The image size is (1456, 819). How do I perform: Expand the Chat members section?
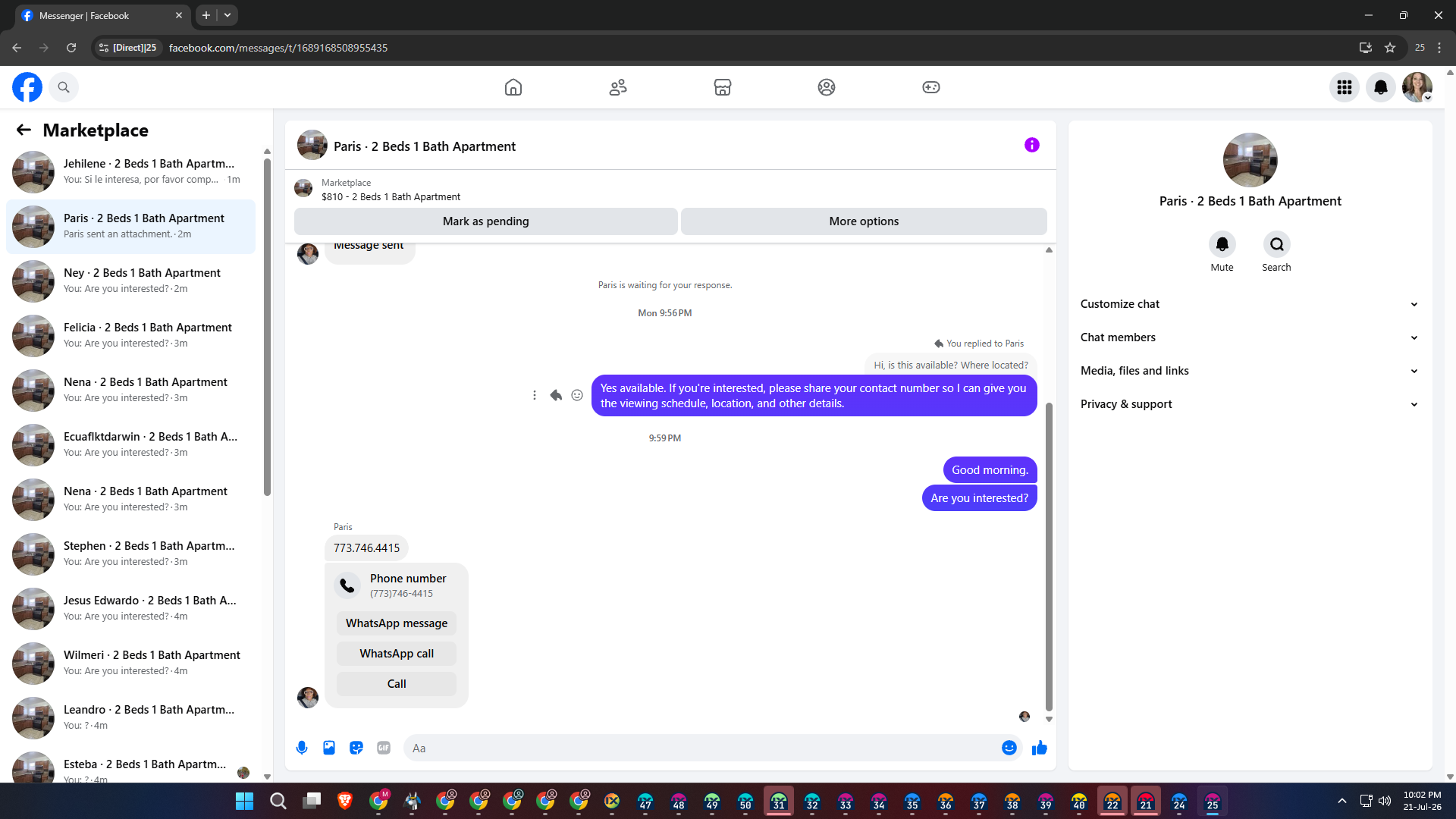point(1250,337)
